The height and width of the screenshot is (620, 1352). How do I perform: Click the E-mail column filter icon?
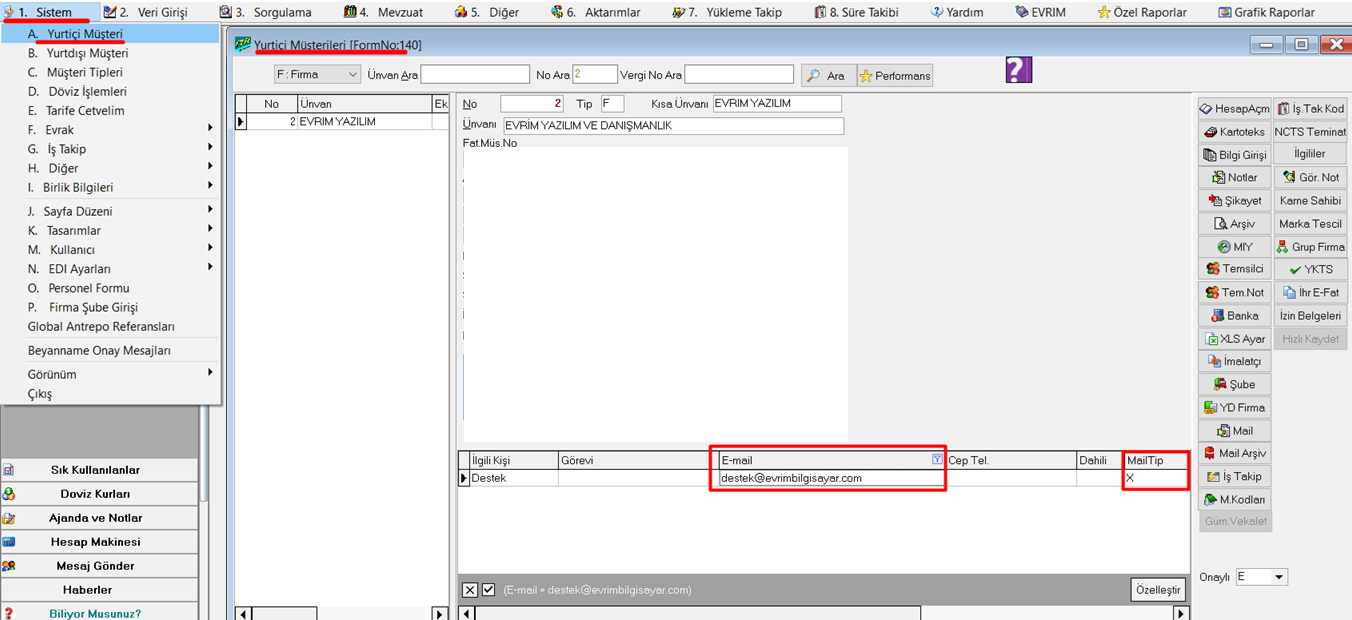[936, 460]
